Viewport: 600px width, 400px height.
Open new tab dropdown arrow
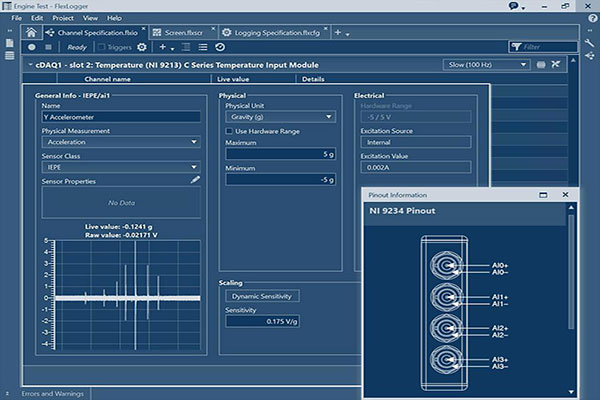click(347, 34)
